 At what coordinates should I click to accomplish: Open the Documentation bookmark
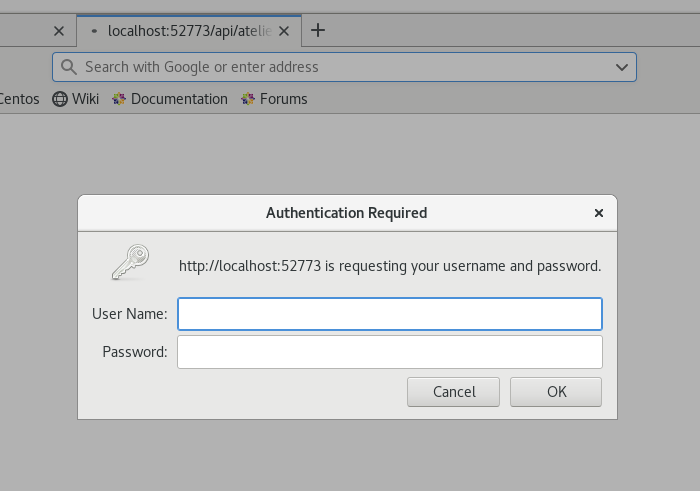[x=170, y=99]
